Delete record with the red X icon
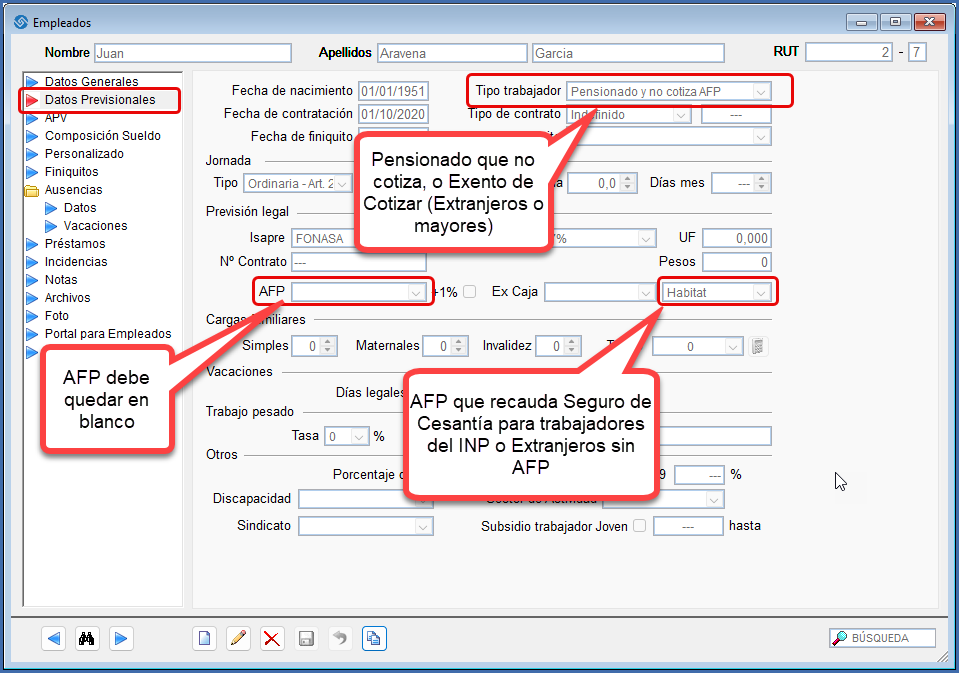Screen dimensions: 959x673 pyautogui.click(x=272, y=639)
